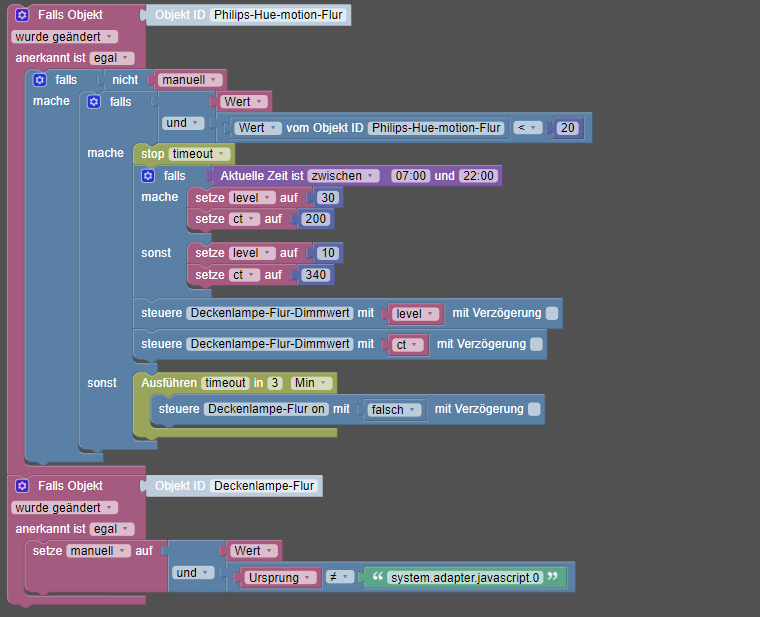Open 'egal' dropdown in Deckenlampe-Flur trigger

coord(111,529)
